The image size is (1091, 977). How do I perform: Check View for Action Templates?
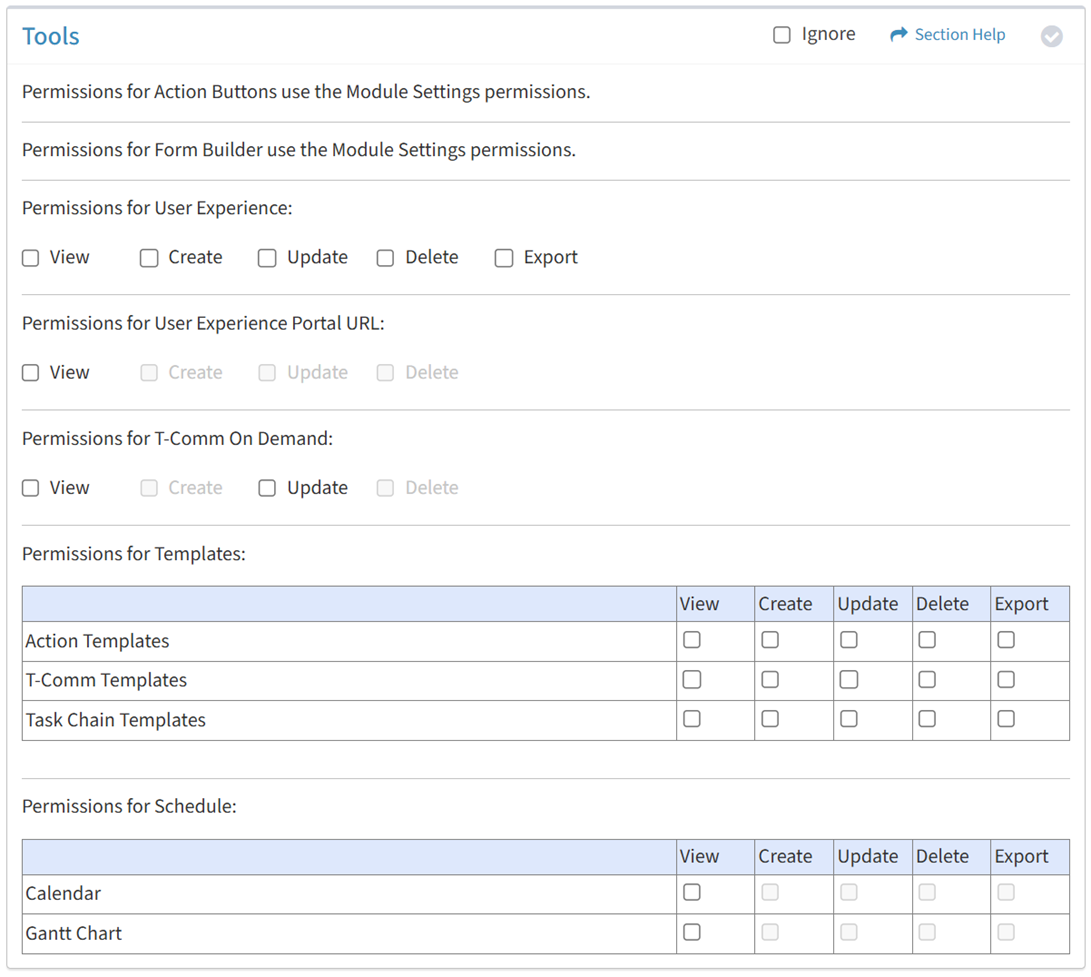[691, 640]
